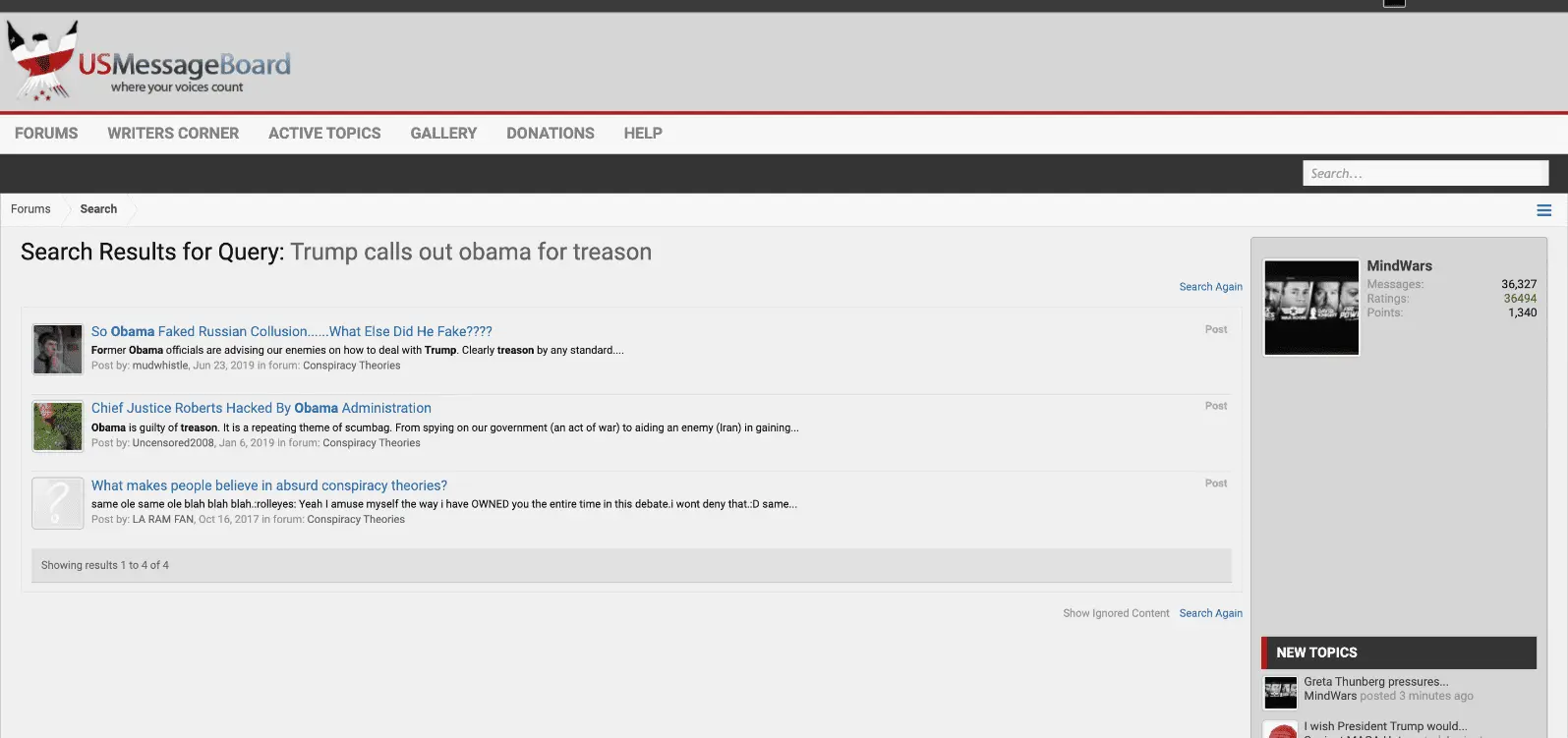Screen dimensions: 1568x738
Task: Open the Writers Corner tab
Action: click(173, 134)
